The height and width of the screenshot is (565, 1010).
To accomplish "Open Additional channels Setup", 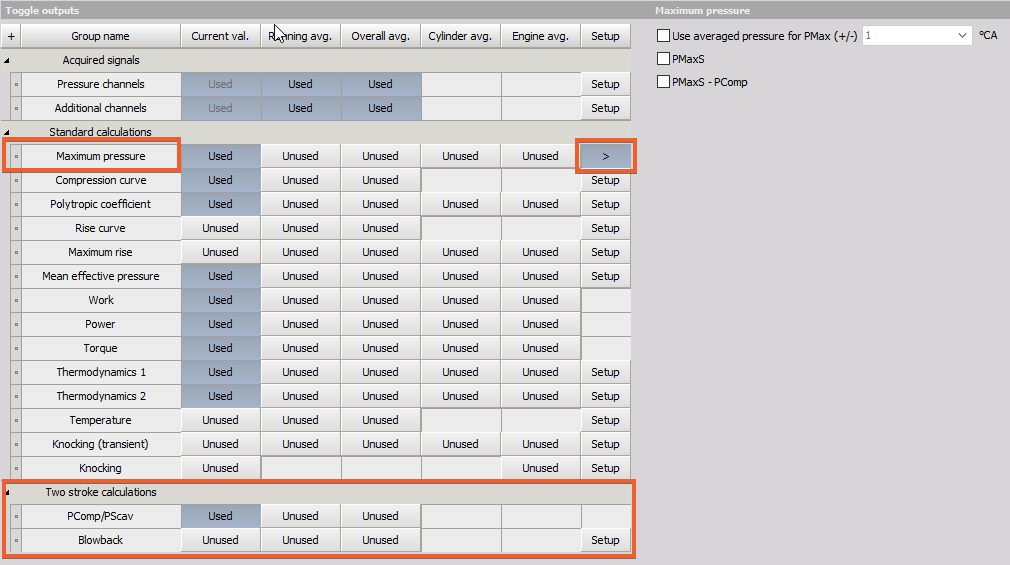I will 605,108.
